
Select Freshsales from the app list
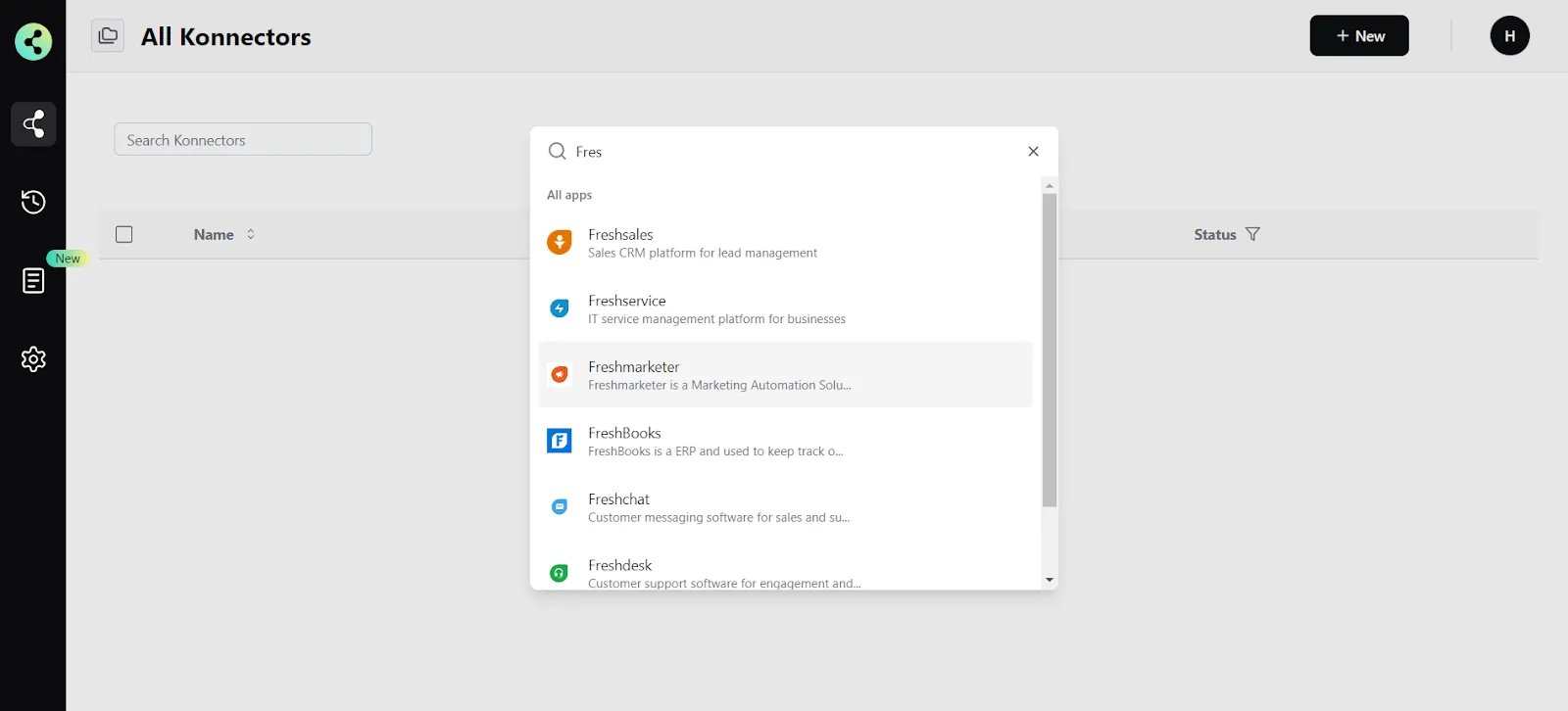pos(785,243)
